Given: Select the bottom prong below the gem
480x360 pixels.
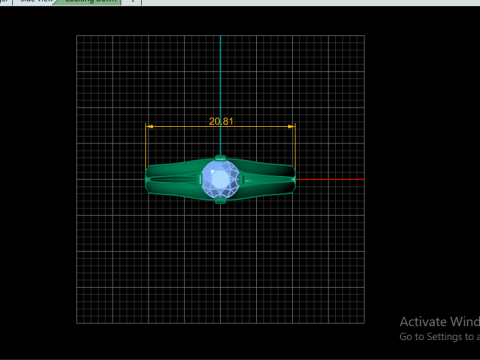Looking at the screenshot, I should (220, 200).
